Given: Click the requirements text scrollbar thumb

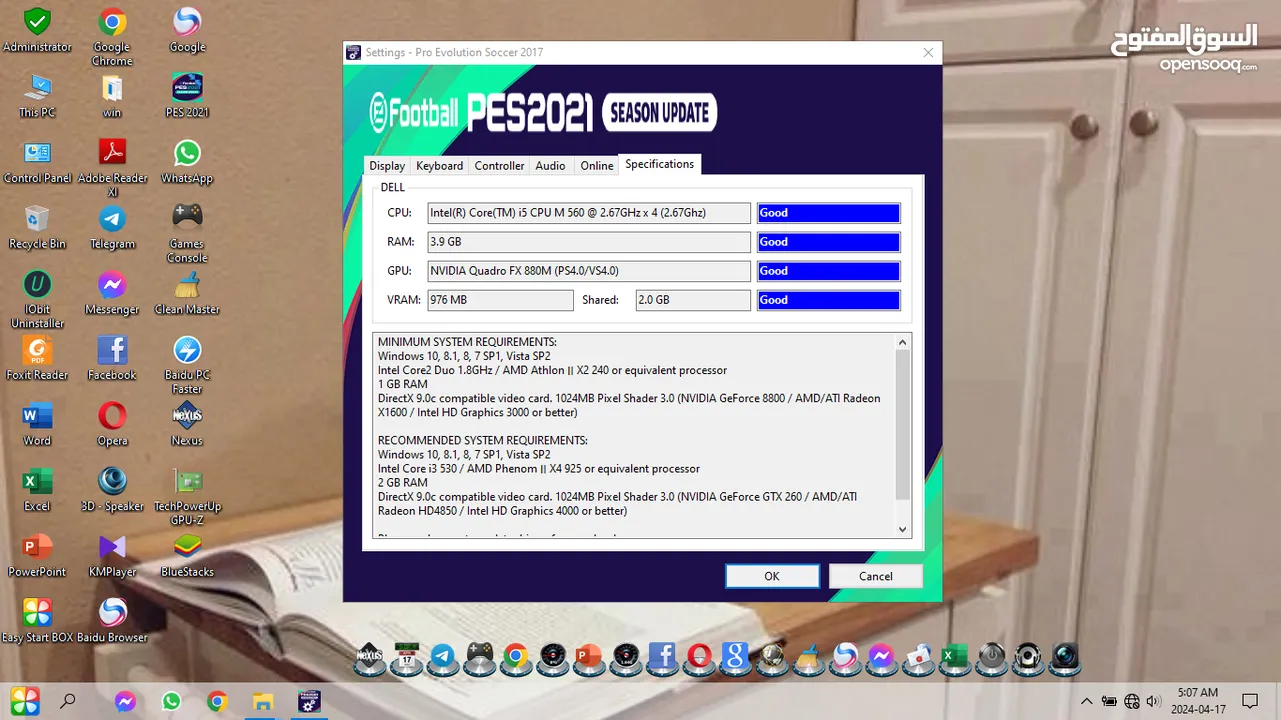Looking at the screenshot, I should pyautogui.click(x=903, y=424).
